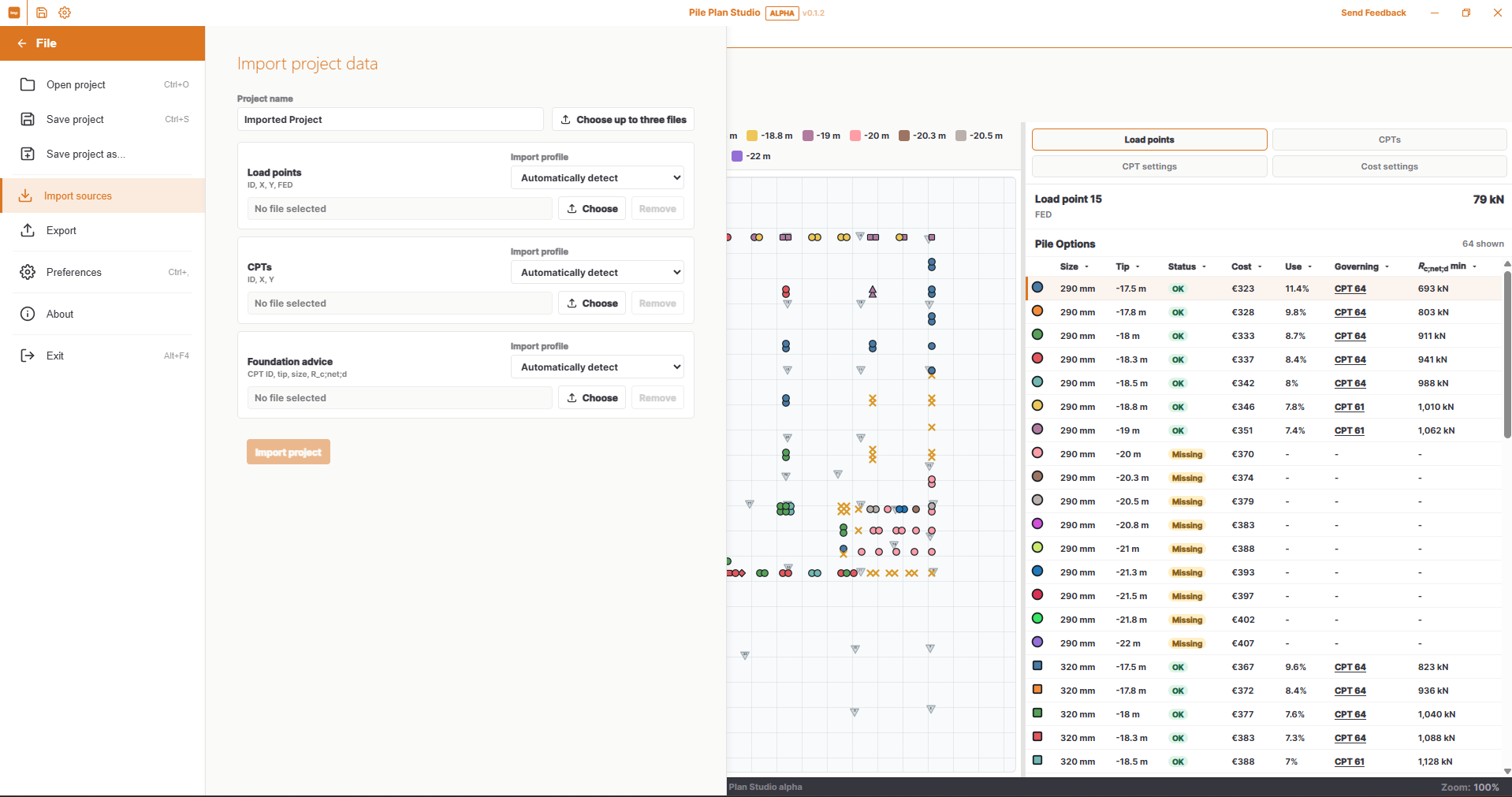Sort pile options by Governing column

pos(1361,266)
